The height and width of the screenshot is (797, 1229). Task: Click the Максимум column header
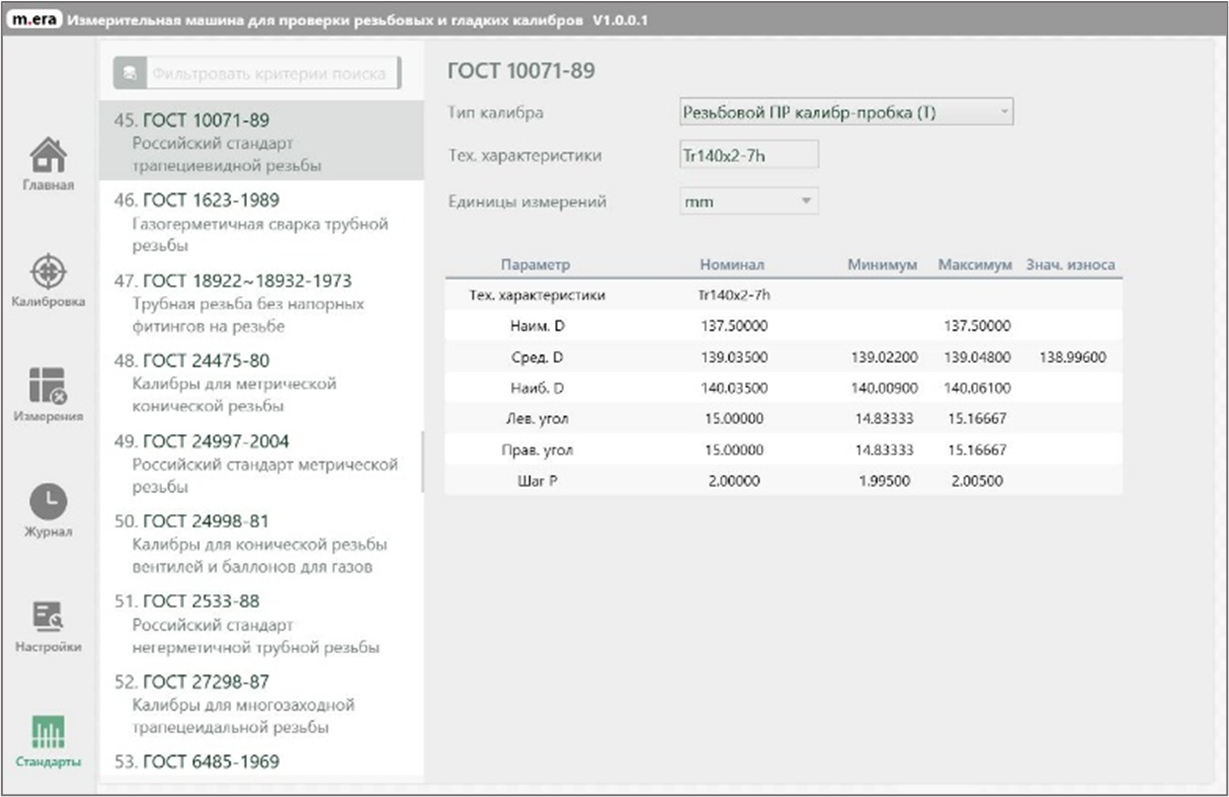point(975,265)
